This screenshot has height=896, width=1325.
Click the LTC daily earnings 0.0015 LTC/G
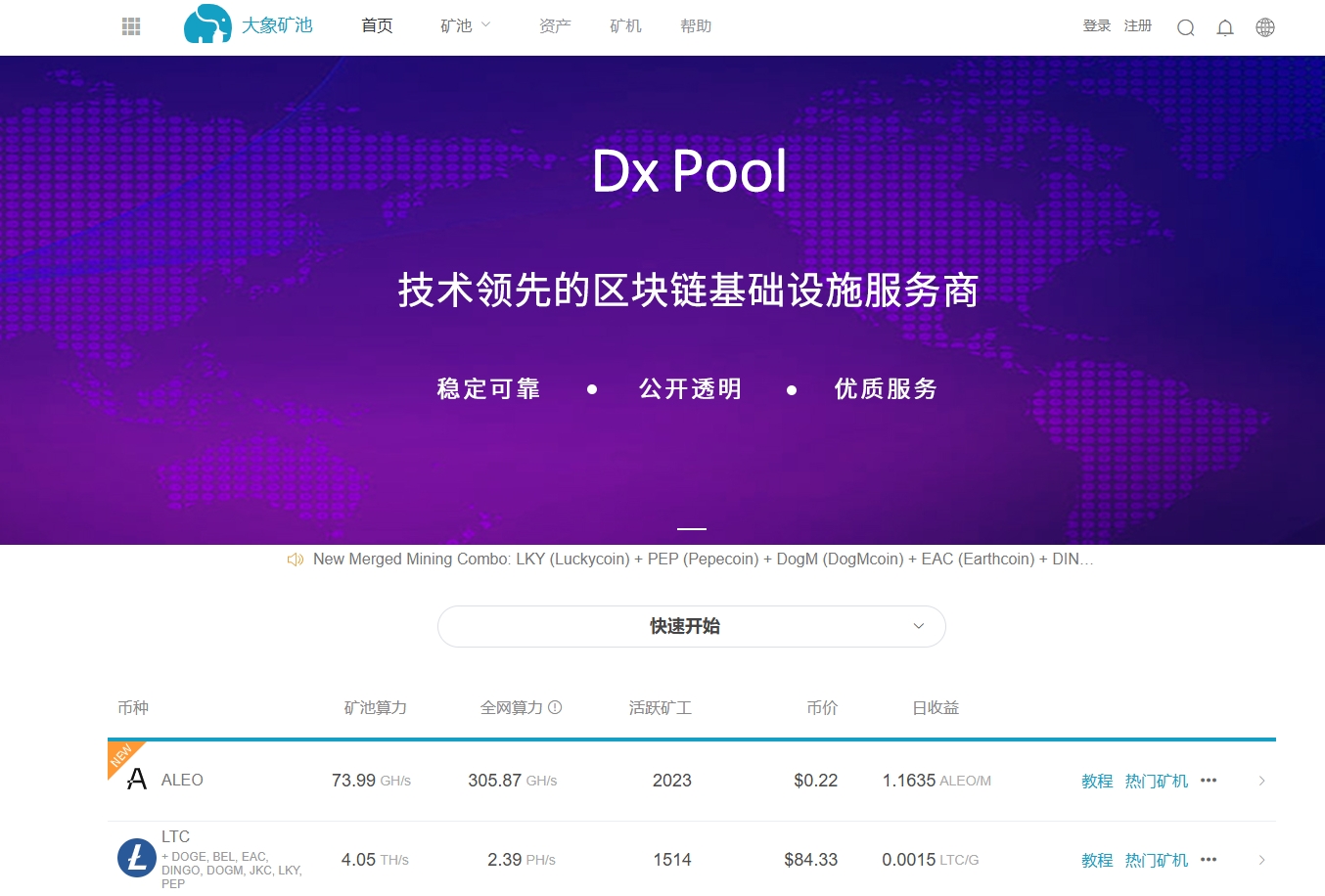[x=931, y=860]
